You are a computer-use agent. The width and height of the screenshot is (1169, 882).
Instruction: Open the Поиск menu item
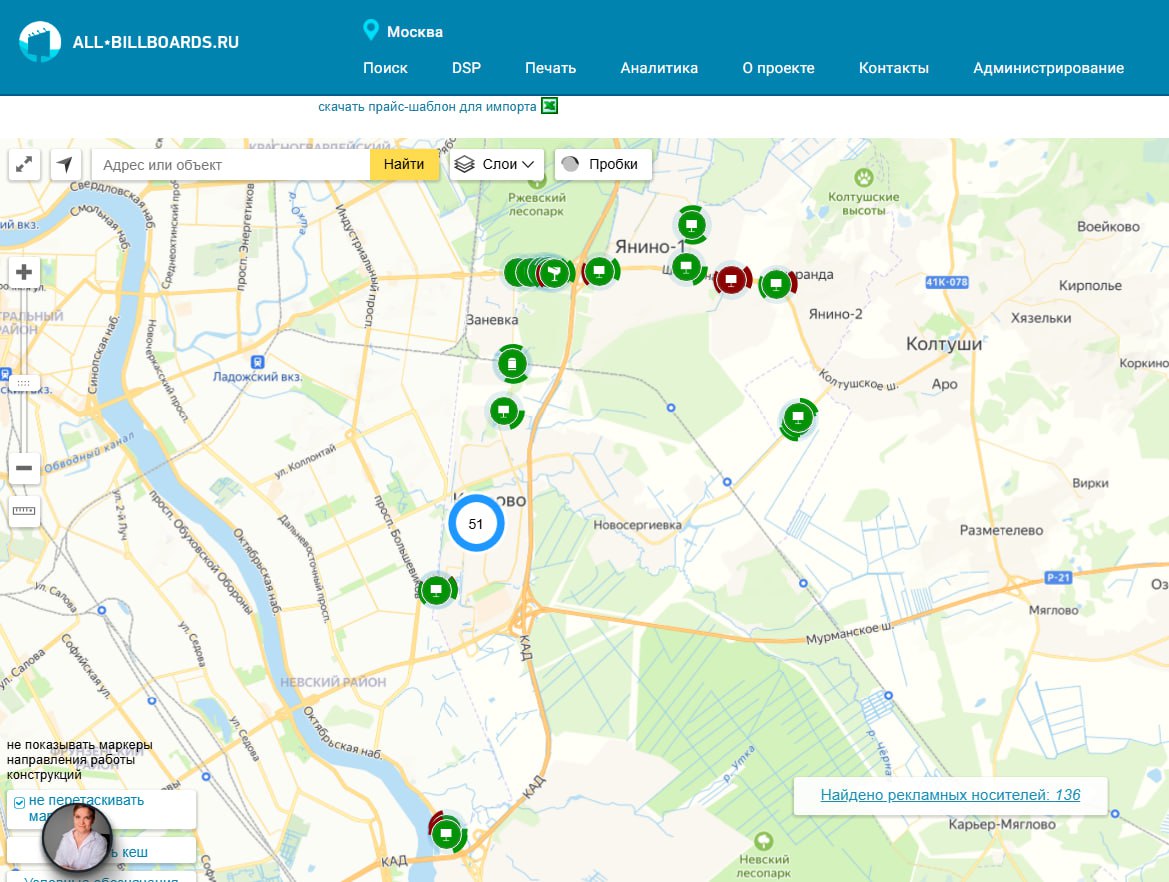(385, 68)
